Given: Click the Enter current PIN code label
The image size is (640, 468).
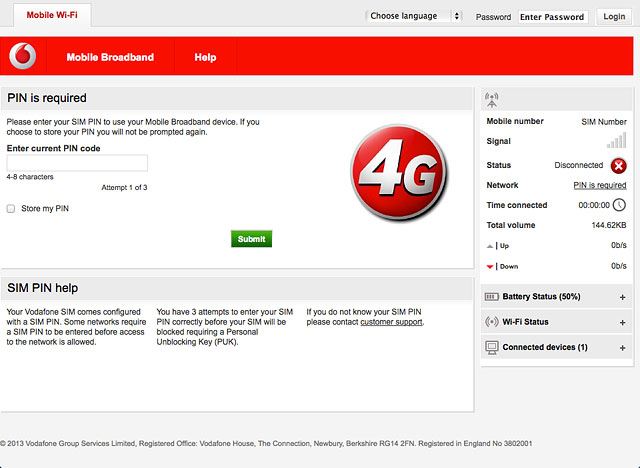Looking at the screenshot, I should point(53,149).
